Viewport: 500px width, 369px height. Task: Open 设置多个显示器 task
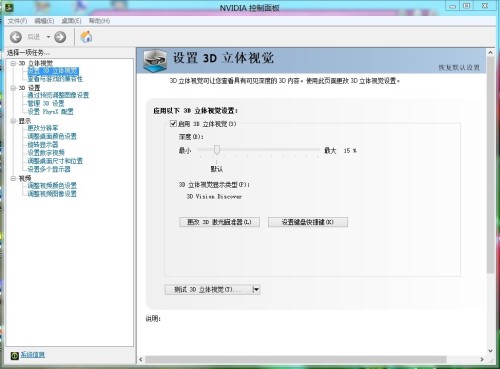49,169
